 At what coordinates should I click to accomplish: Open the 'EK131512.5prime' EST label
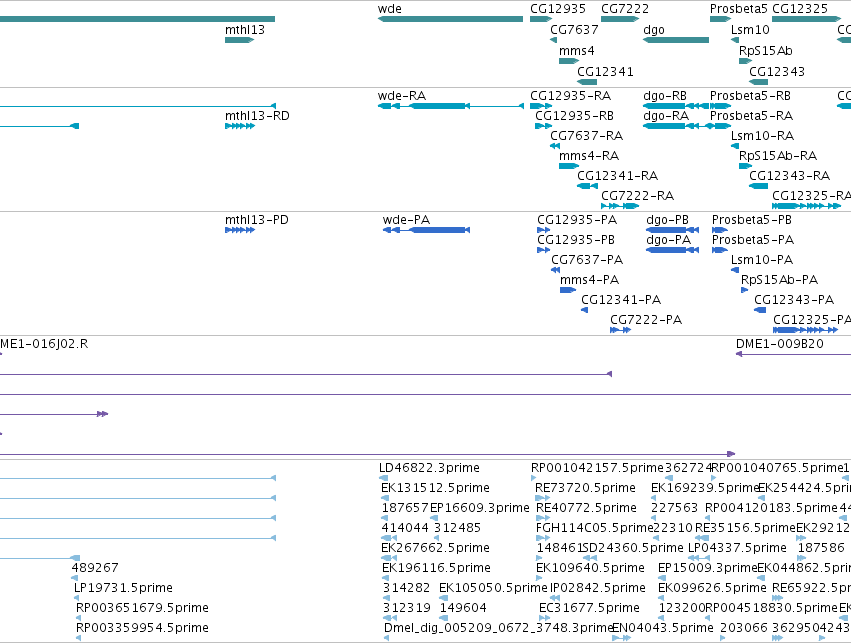pos(435,488)
